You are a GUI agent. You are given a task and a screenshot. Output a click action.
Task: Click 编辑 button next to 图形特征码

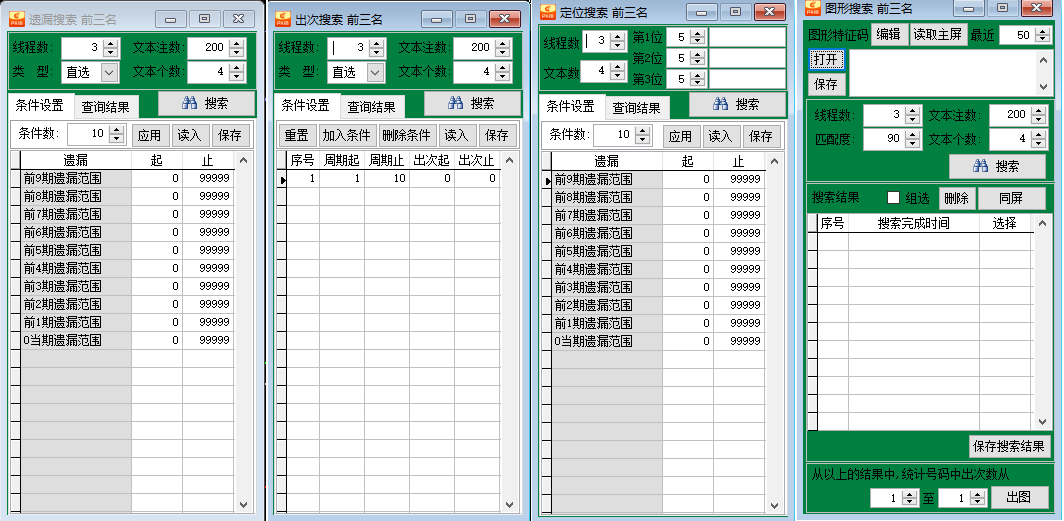point(888,34)
